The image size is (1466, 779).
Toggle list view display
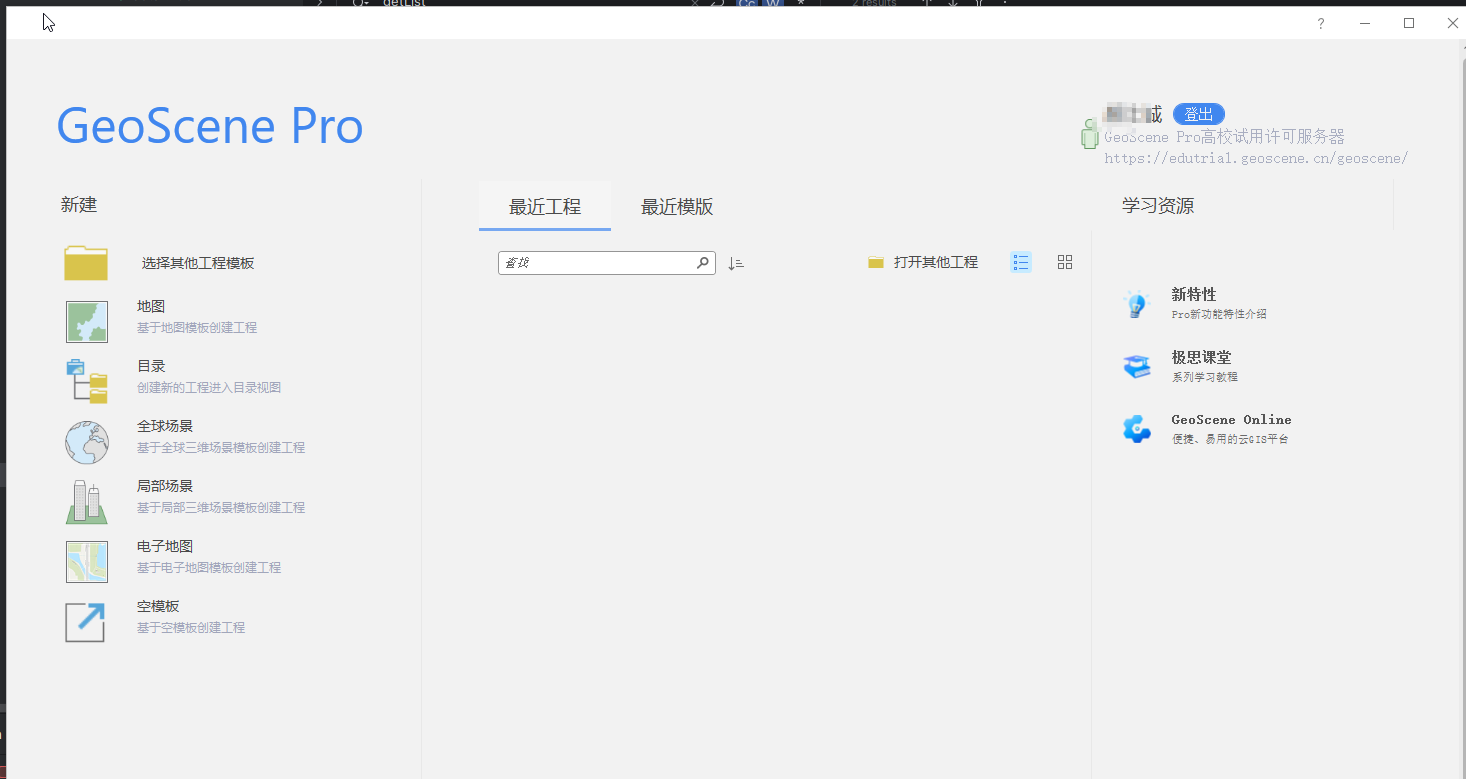[x=1021, y=262]
